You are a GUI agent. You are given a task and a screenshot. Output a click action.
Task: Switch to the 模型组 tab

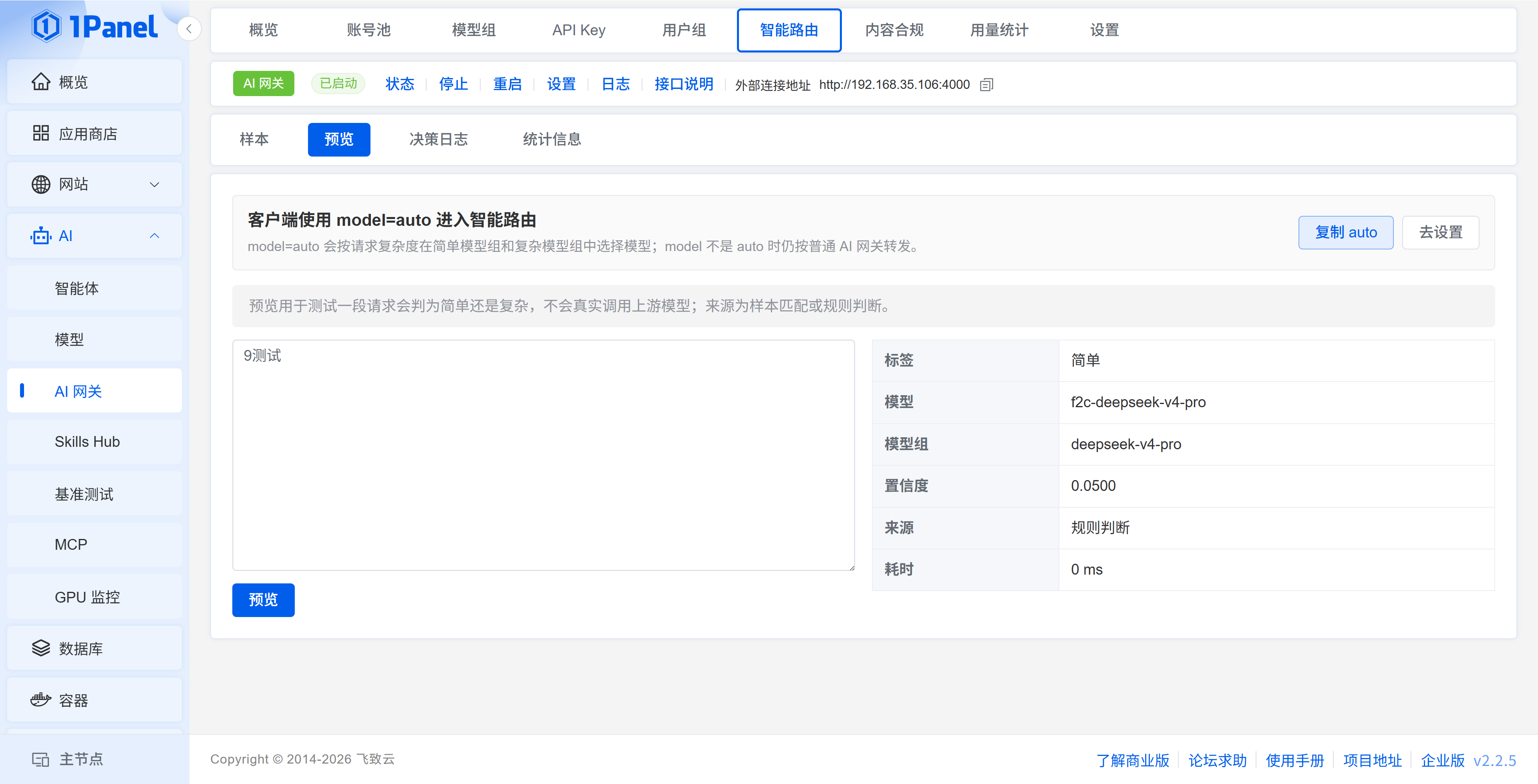pos(473,30)
